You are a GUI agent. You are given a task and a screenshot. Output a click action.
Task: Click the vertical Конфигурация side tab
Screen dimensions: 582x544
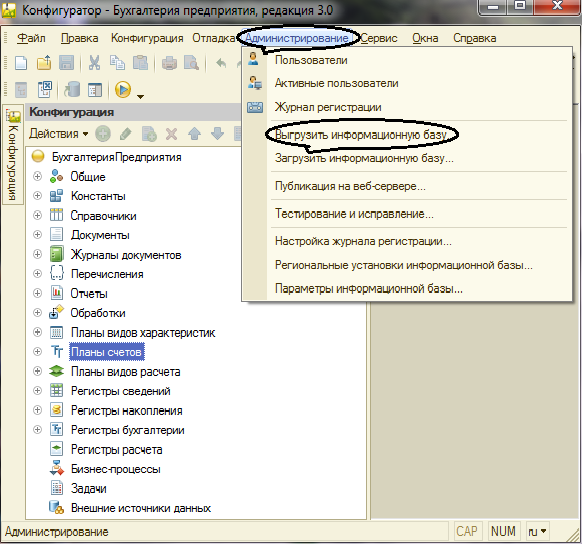coord(13,155)
